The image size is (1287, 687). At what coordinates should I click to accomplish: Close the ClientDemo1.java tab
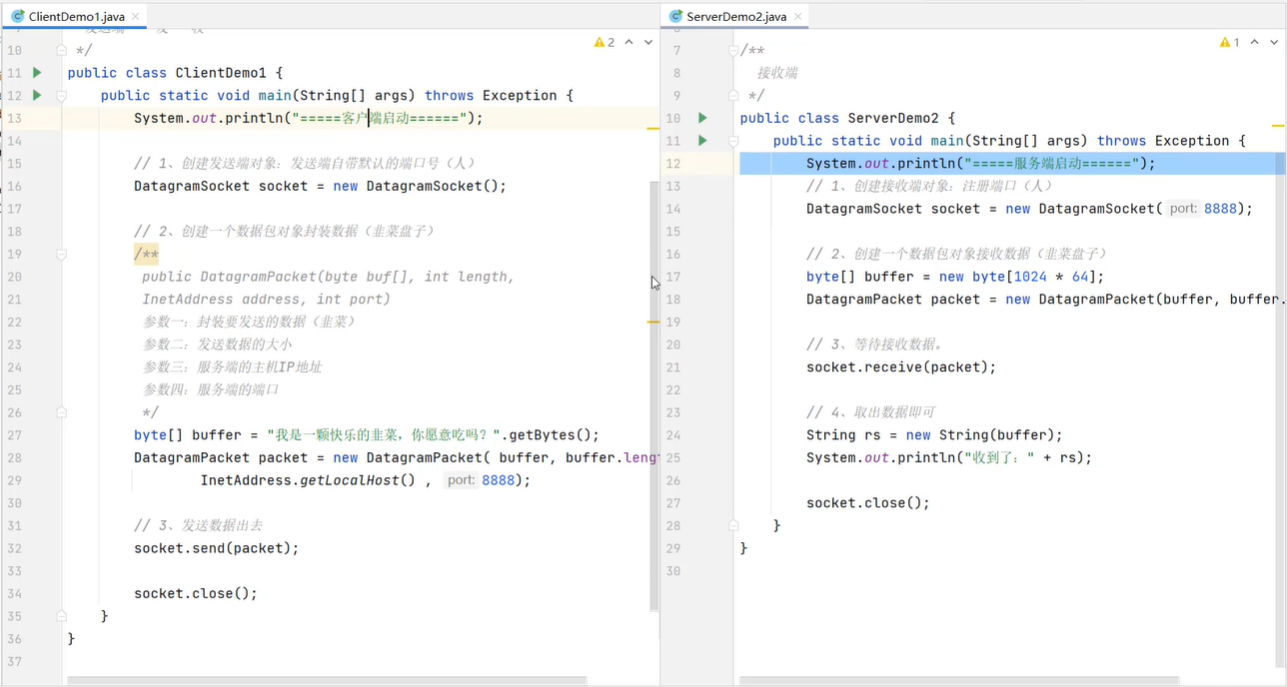pos(136,17)
